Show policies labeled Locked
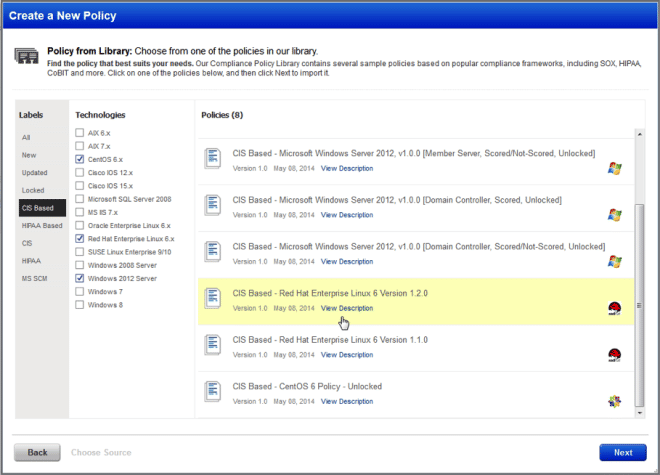The height and width of the screenshot is (475, 660). [x=33, y=190]
